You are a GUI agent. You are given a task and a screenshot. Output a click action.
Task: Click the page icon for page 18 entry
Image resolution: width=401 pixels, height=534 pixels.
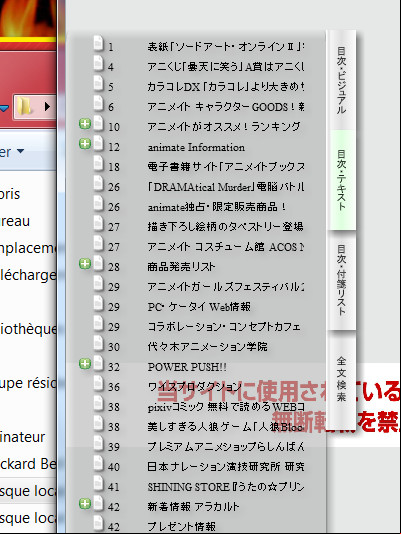[x=98, y=163]
